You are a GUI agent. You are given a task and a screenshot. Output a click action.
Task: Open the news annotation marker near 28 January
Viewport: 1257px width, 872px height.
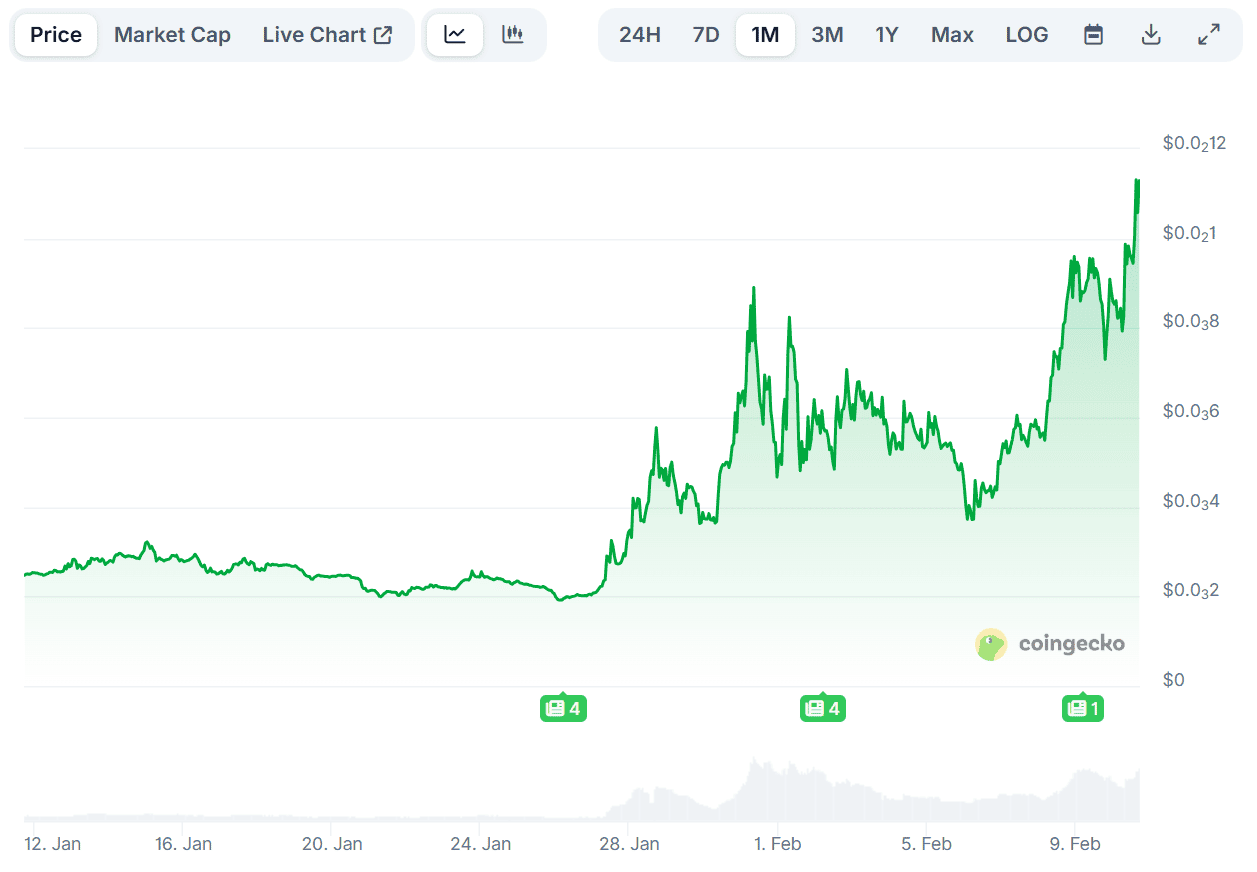563,708
